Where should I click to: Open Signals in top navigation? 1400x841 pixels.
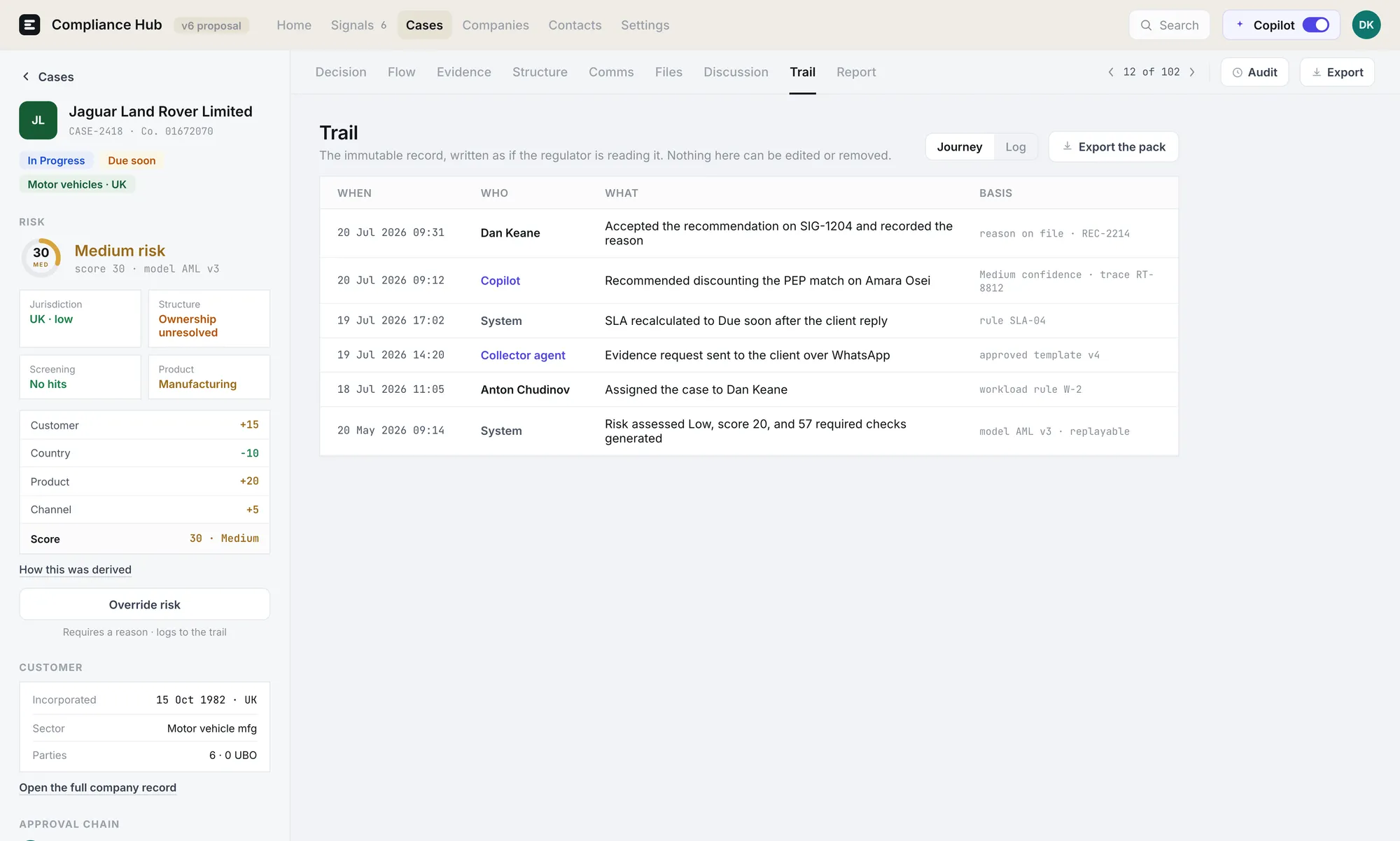click(x=358, y=25)
